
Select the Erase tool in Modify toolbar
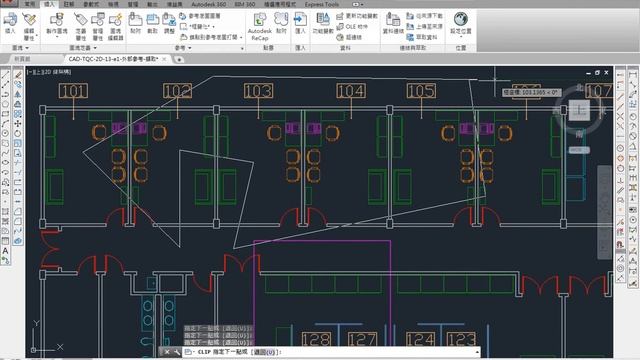18,75
